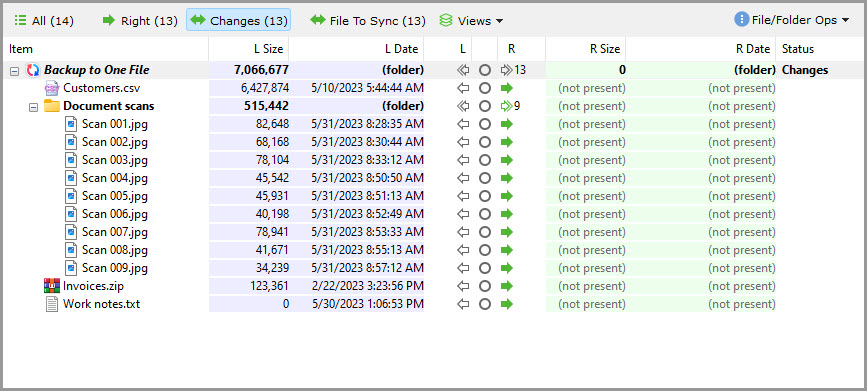Image resolution: width=867 pixels, height=391 pixels.
Task: Set Customers.csv to copy left
Action: coord(463,88)
